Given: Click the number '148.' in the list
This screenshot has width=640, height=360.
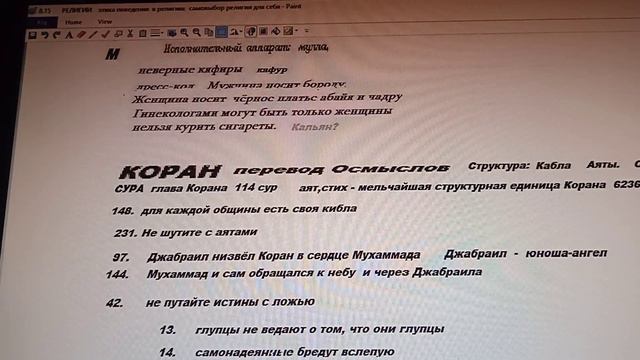Looking at the screenshot, I should point(123,211).
